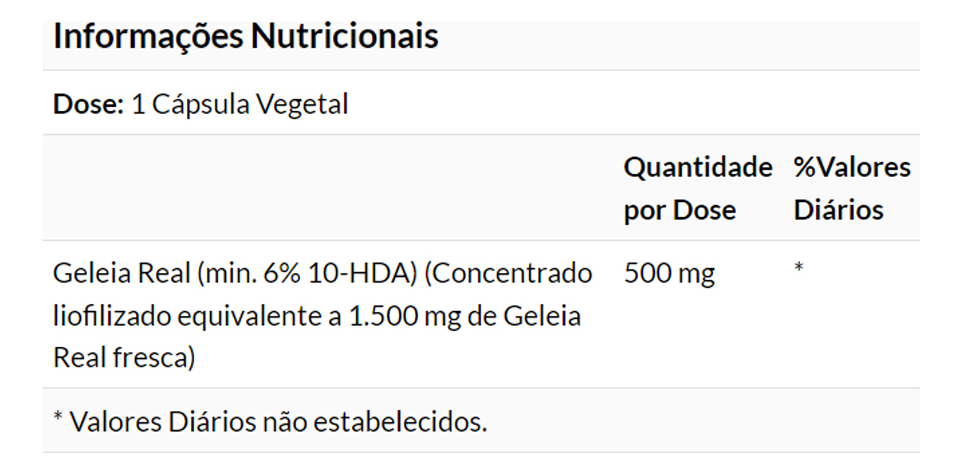Click the Real fresca) closing line
The width and height of the screenshot is (963, 474).
(x=124, y=358)
